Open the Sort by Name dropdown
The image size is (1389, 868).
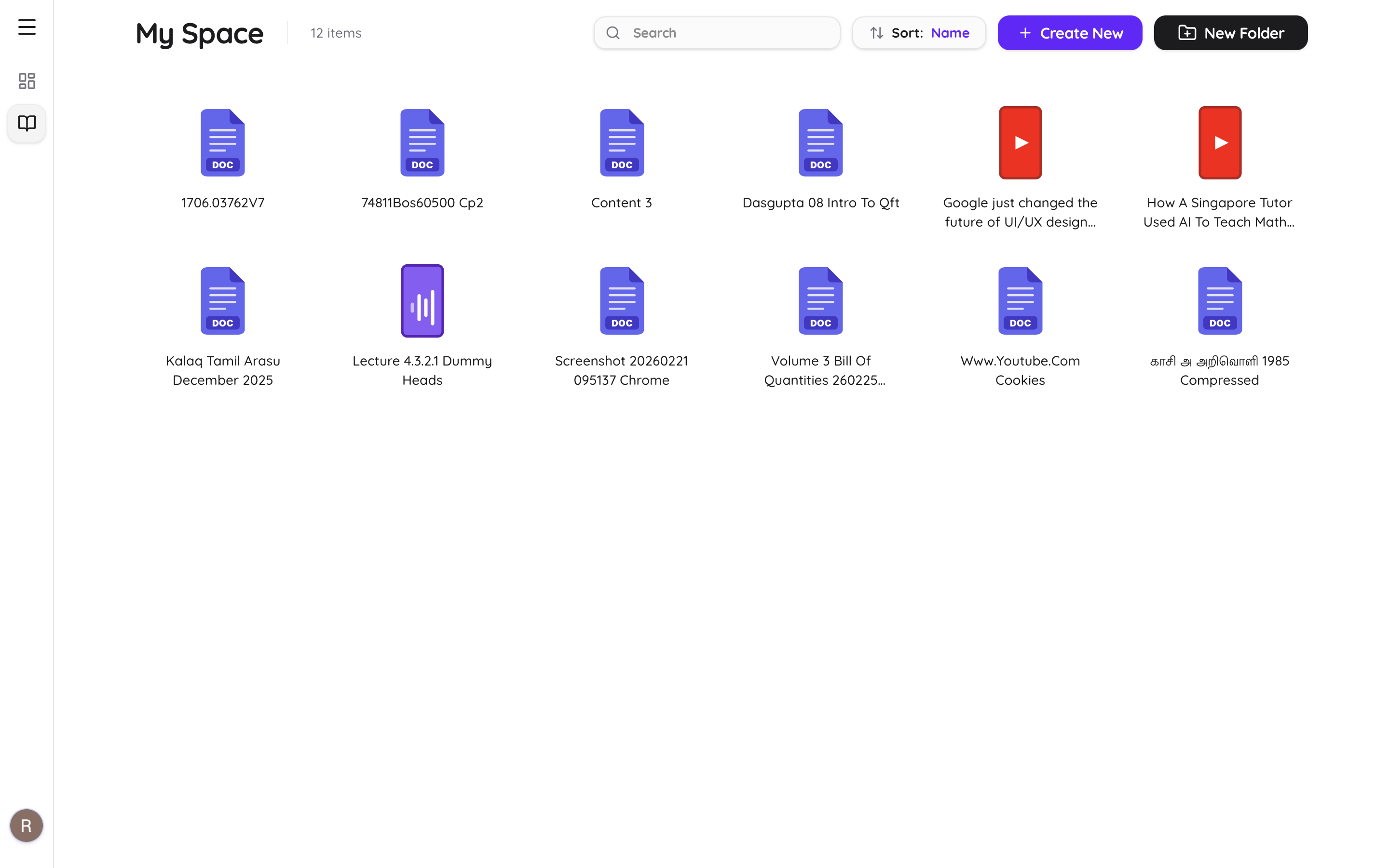pos(918,33)
